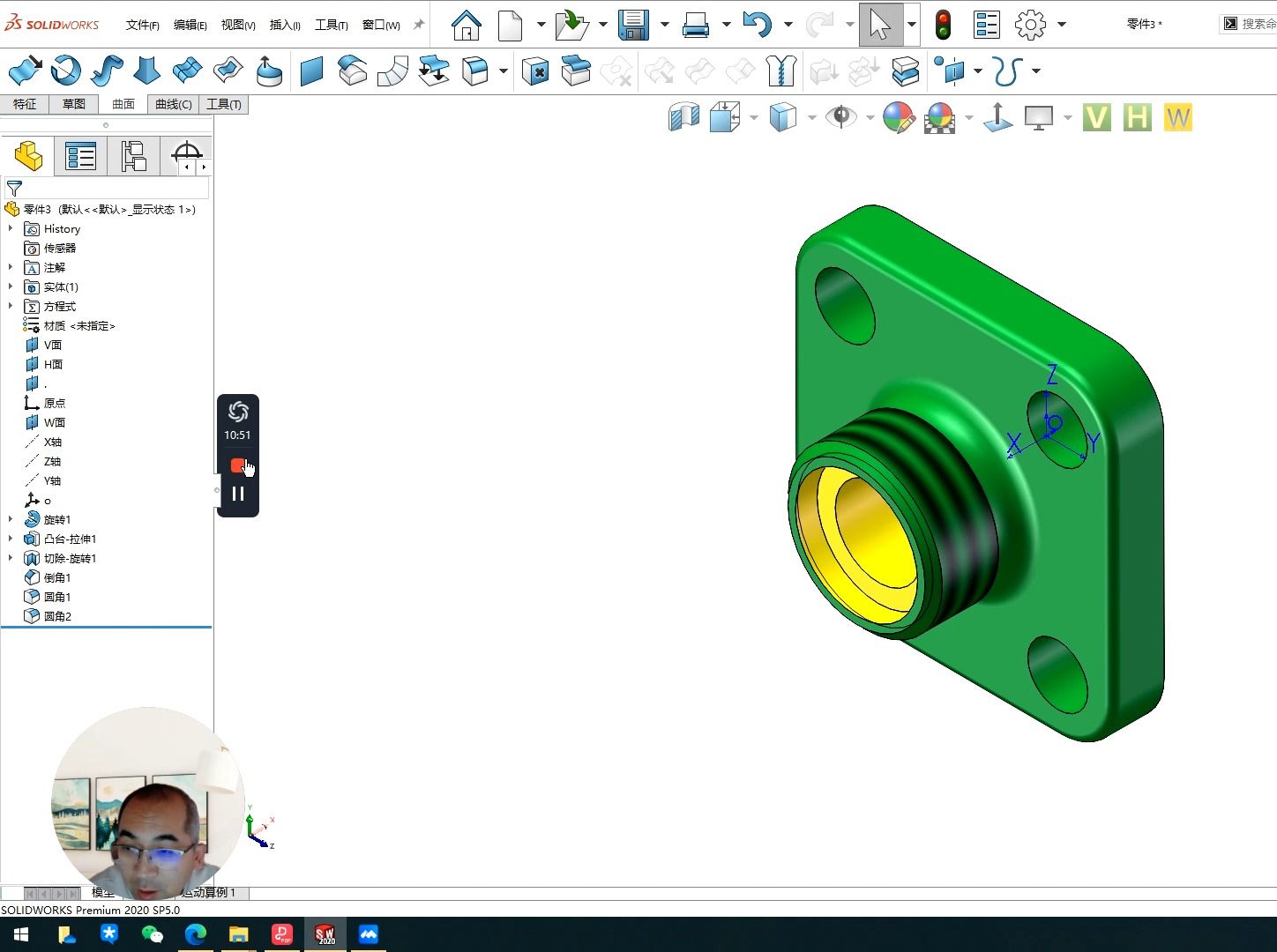Screen dimensions: 1277x952
Task: Select the Ruled Surface tool
Action: coord(392,71)
